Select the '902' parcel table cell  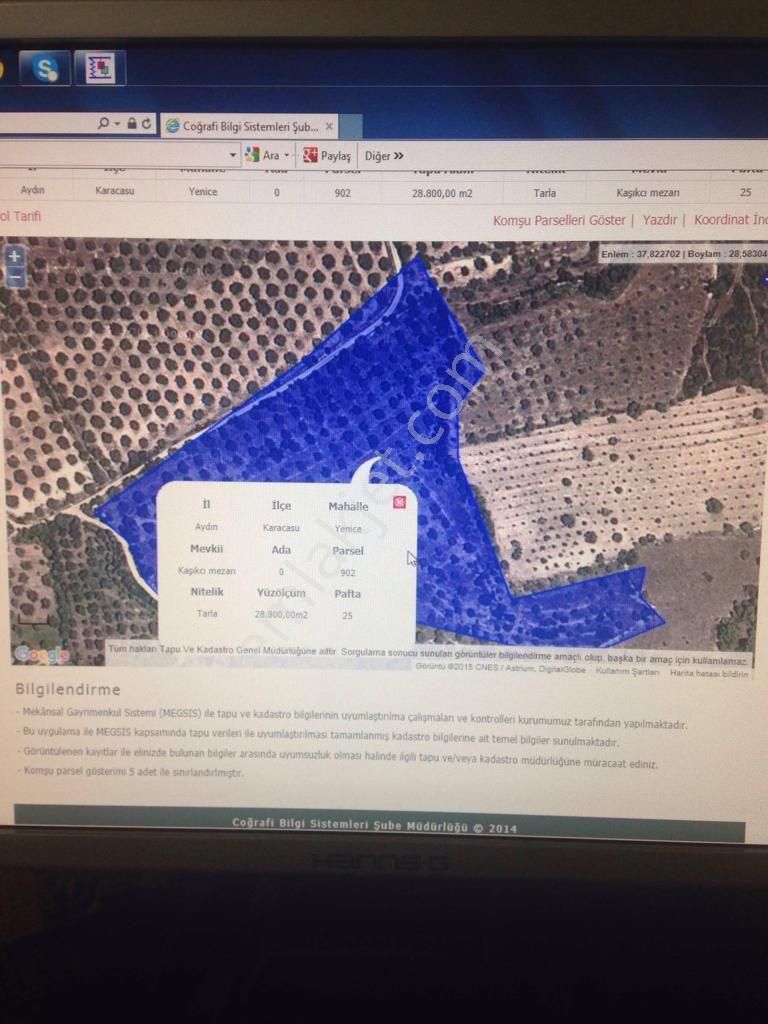click(x=342, y=193)
